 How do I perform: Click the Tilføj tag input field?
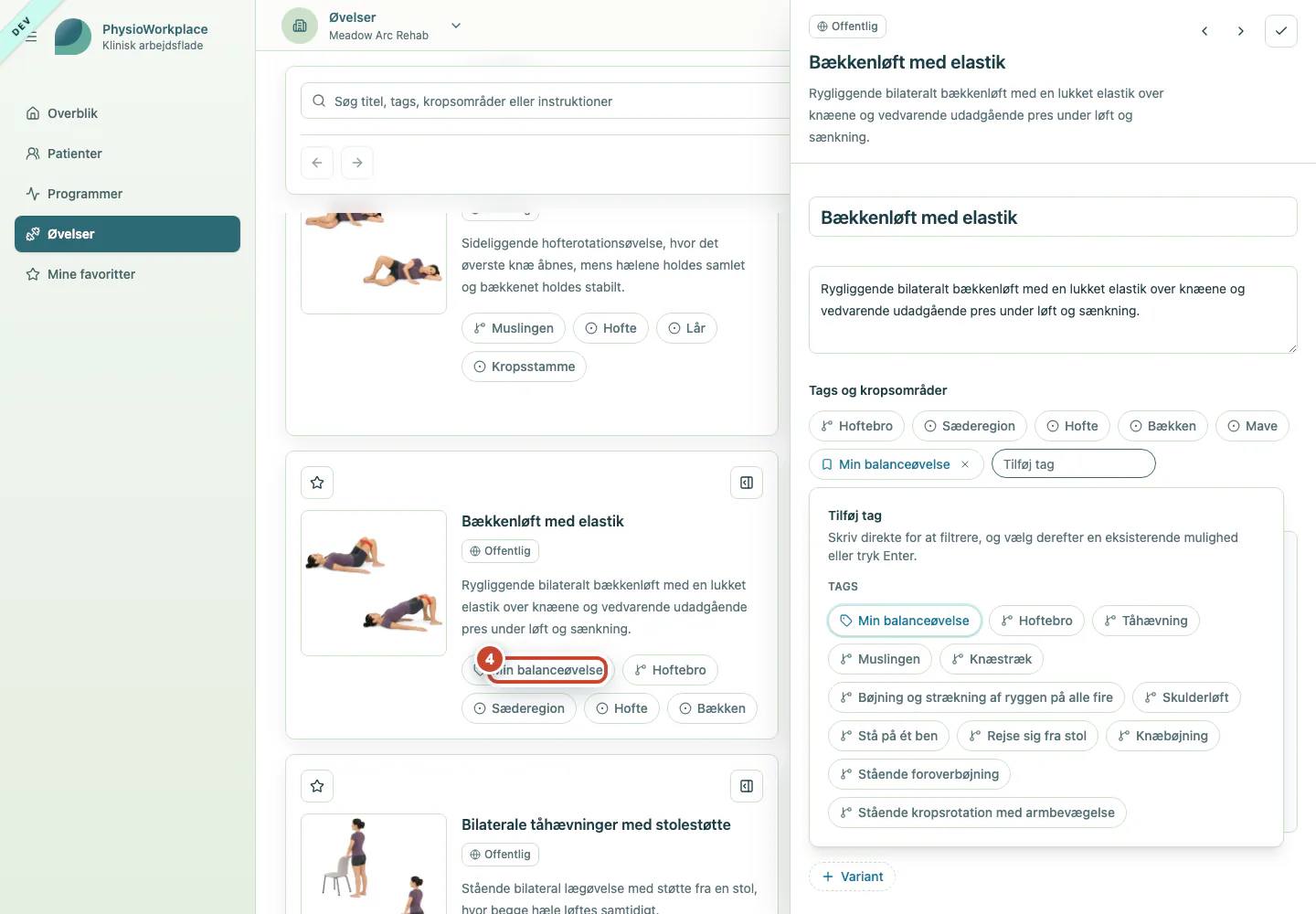click(1074, 464)
